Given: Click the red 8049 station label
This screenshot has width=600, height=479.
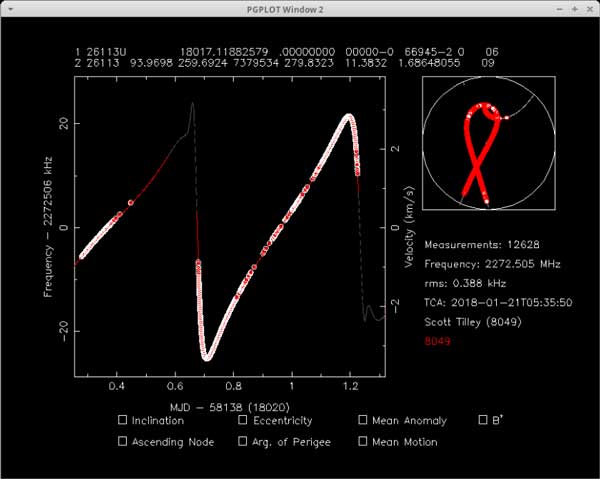Looking at the screenshot, I should coord(437,340).
